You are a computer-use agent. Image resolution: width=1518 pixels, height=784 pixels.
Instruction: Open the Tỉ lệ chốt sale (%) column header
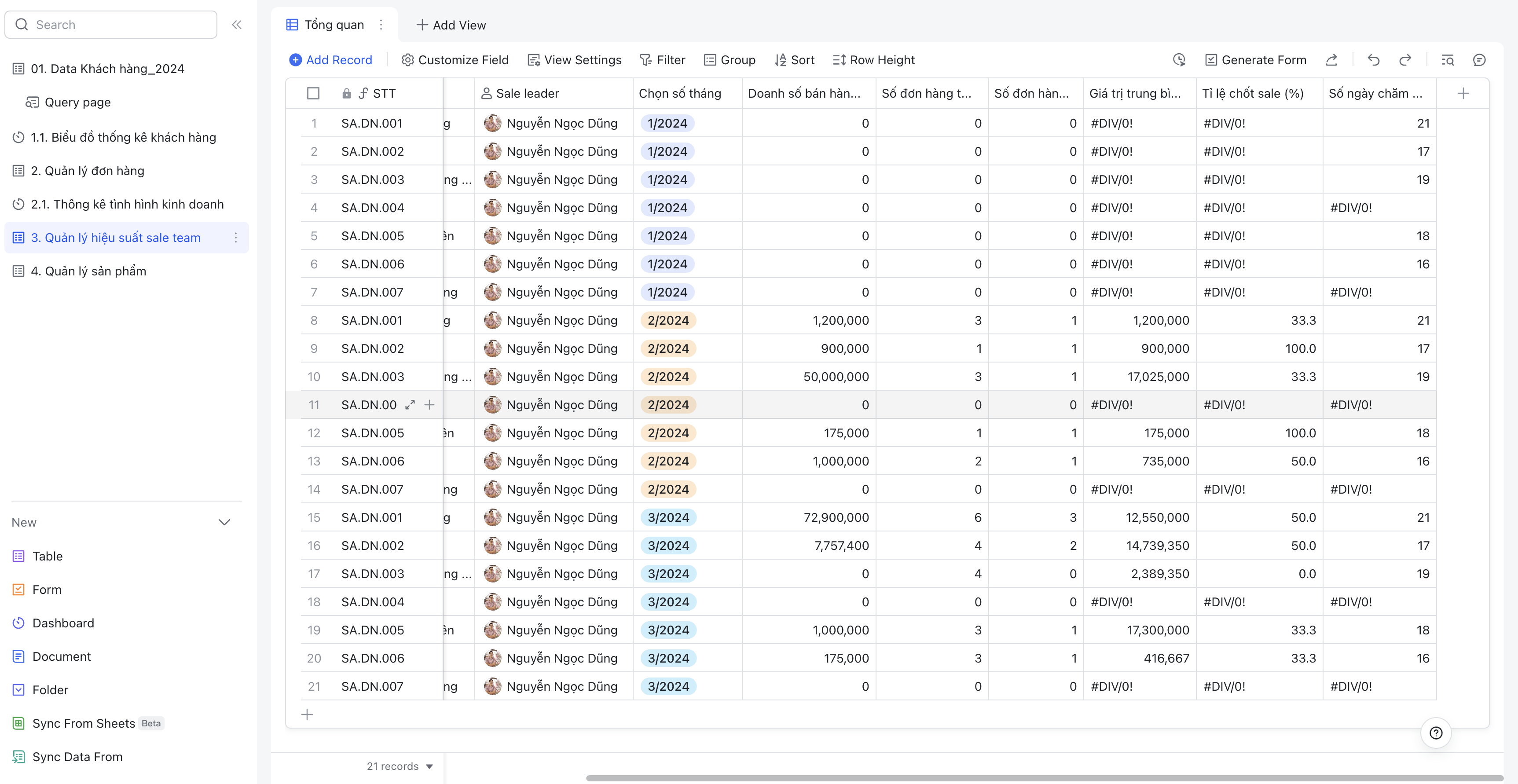1259,93
